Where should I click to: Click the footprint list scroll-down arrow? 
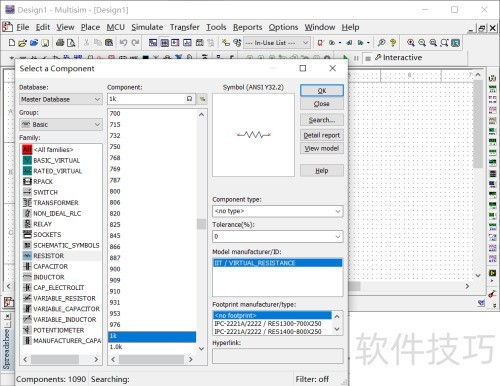337,329
